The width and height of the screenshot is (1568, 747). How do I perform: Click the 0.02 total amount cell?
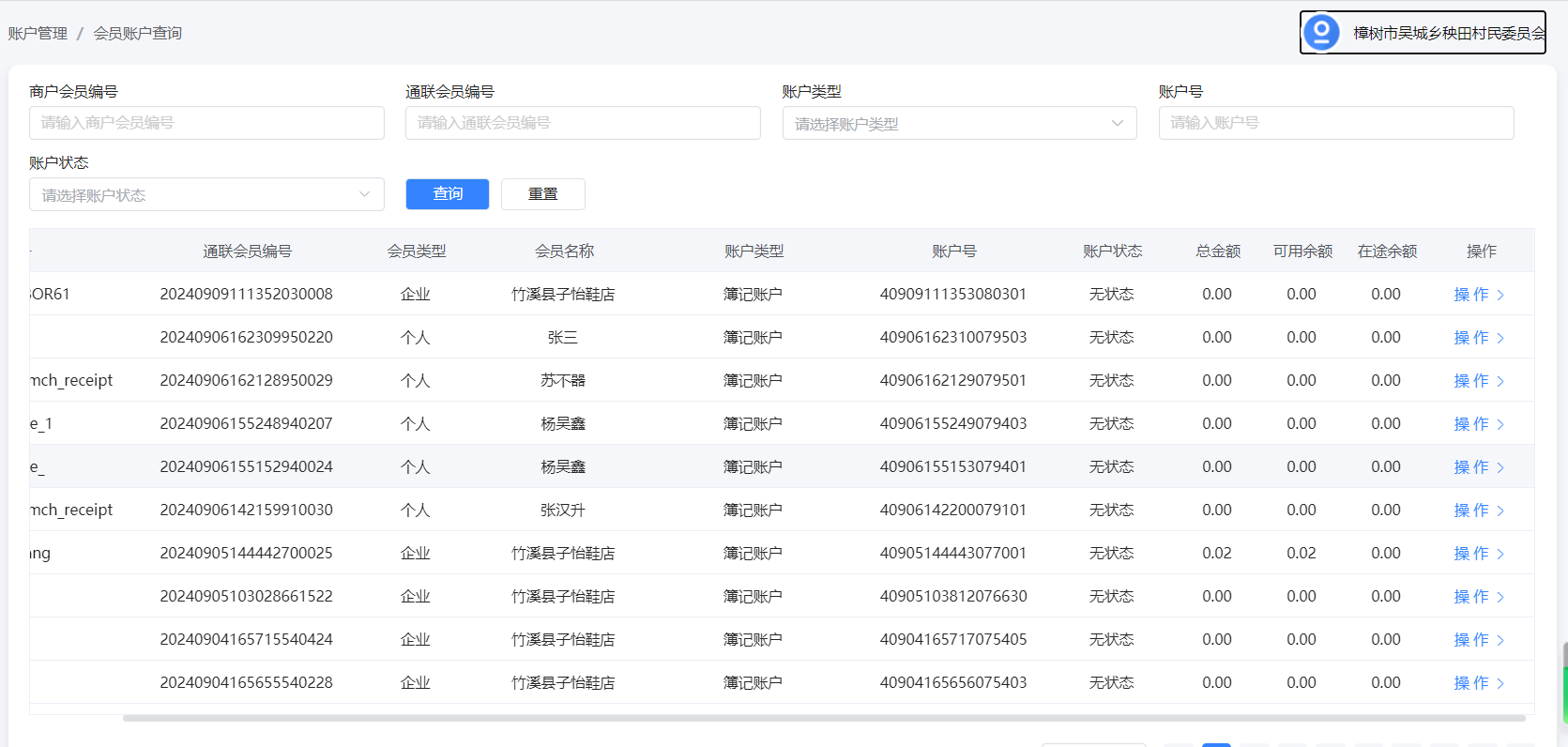click(1217, 553)
